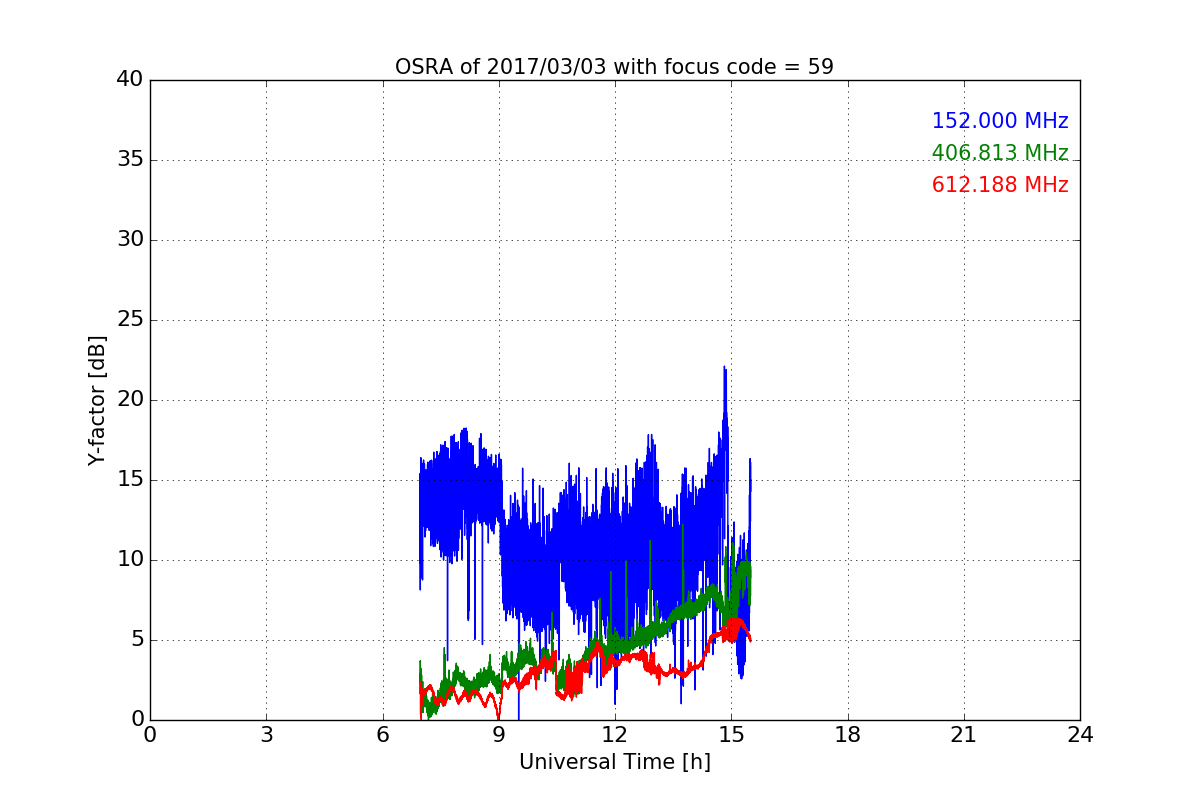Select the green 406.813 MHz legend label
The width and height of the screenshot is (1200, 800).
coord(1000,153)
